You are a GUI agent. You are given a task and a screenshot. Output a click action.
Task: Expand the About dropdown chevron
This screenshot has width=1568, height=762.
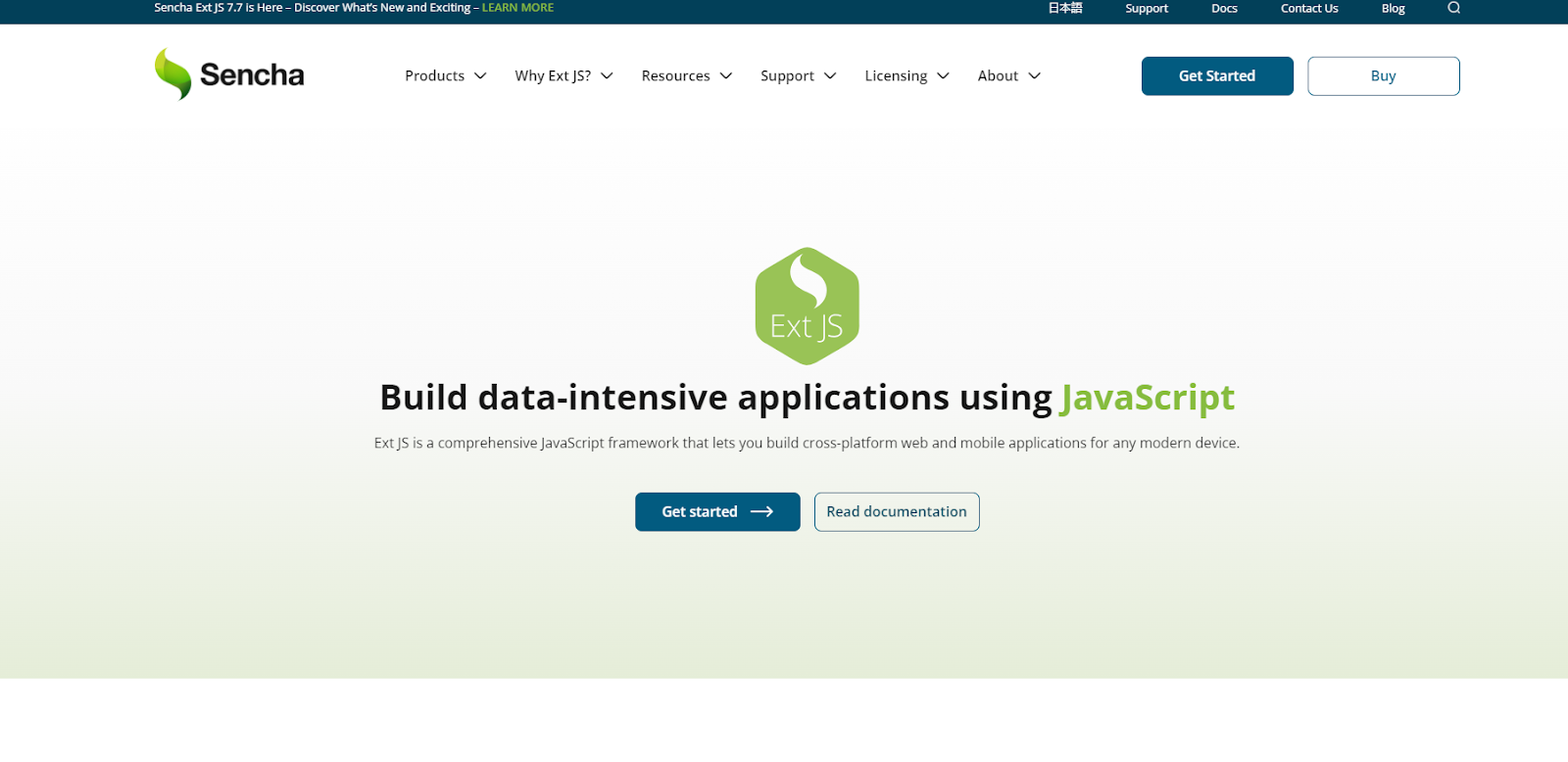click(x=1034, y=76)
